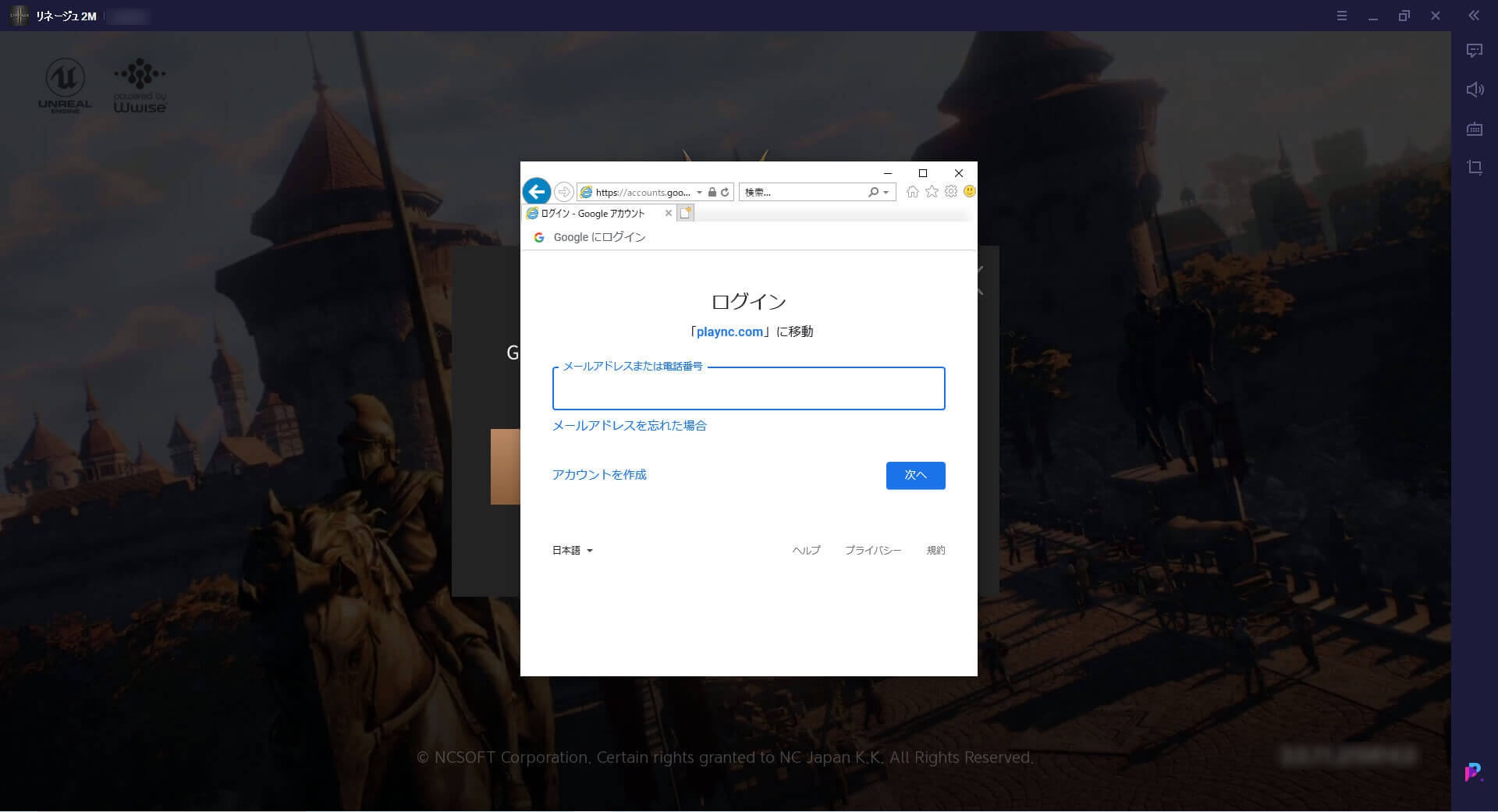Image resolution: width=1498 pixels, height=812 pixels.
Task: Minimize the リネージュ2M player window
Action: [1373, 16]
